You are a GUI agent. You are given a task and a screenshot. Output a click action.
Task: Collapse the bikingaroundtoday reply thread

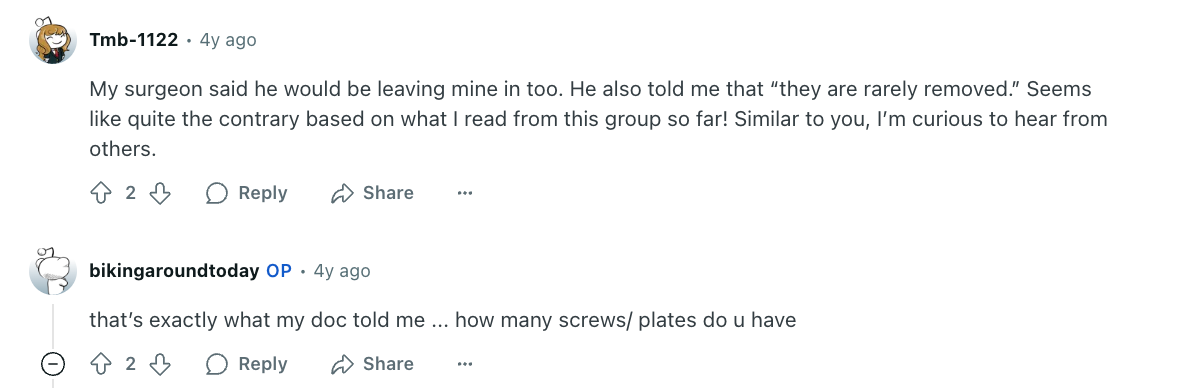point(53,365)
